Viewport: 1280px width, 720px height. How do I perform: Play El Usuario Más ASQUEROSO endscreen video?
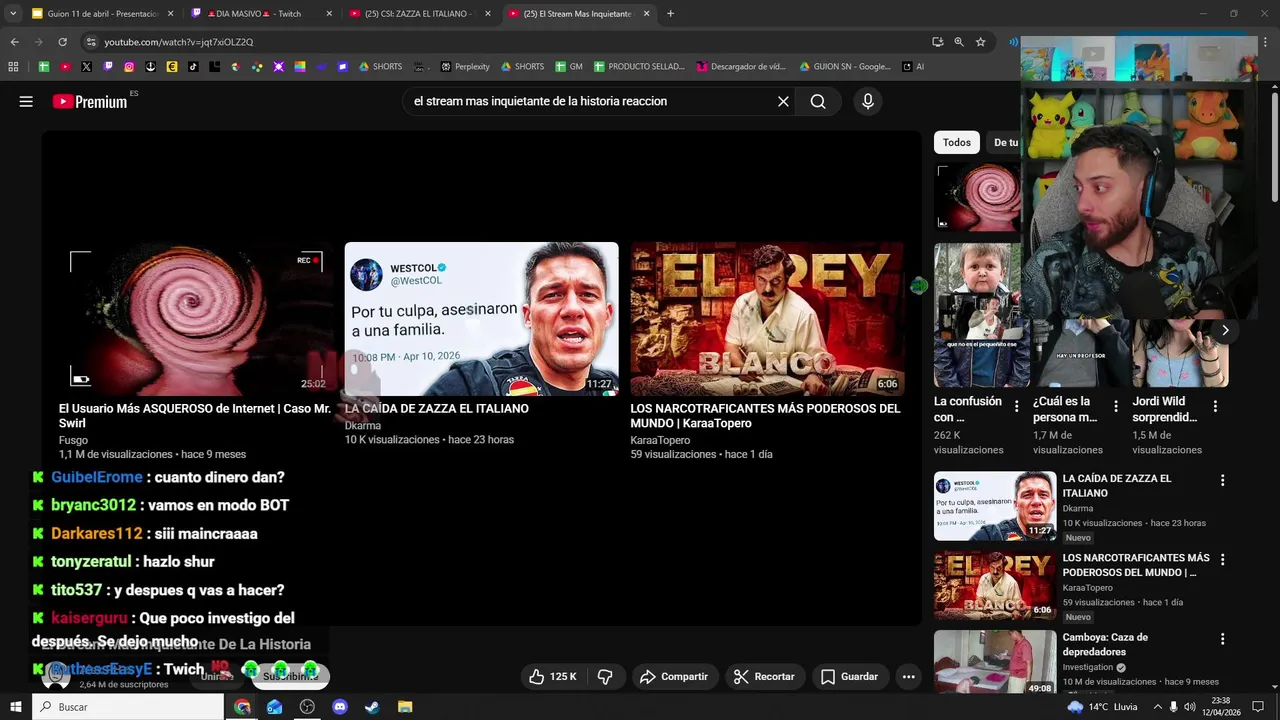pos(196,318)
